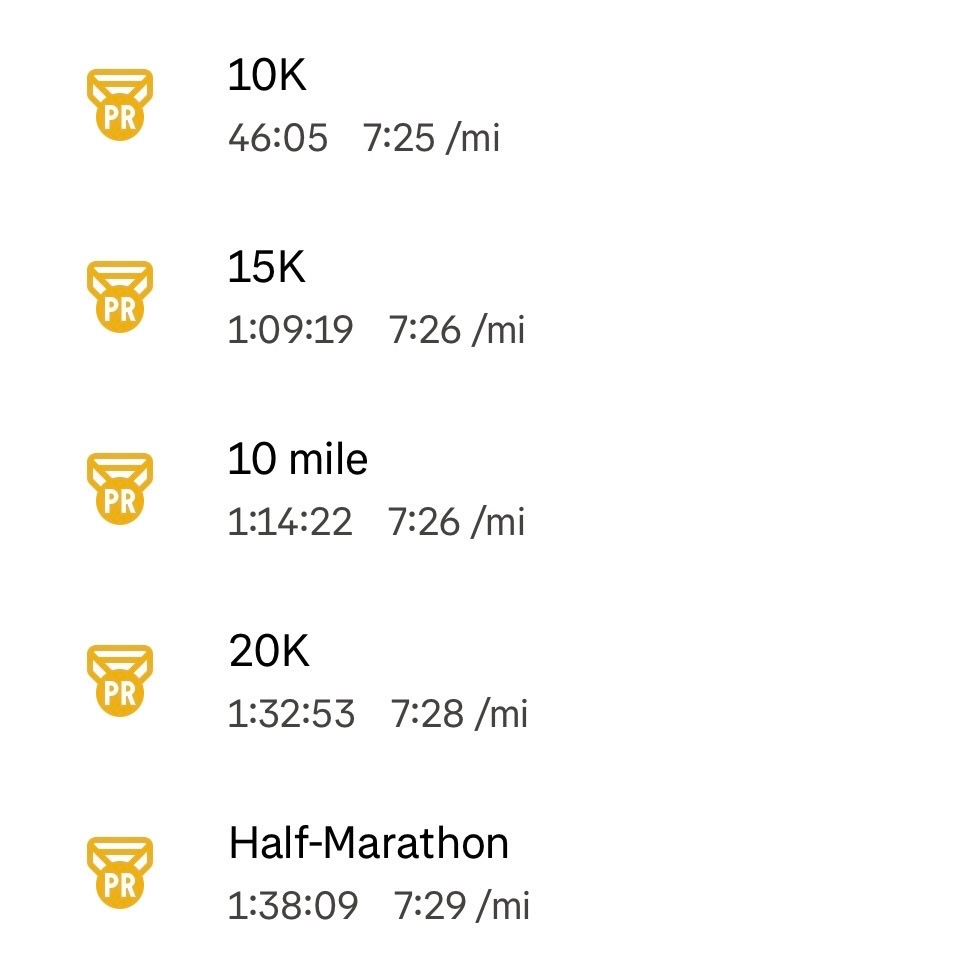Tap the Half-Marathon PR medal icon

(x=119, y=873)
